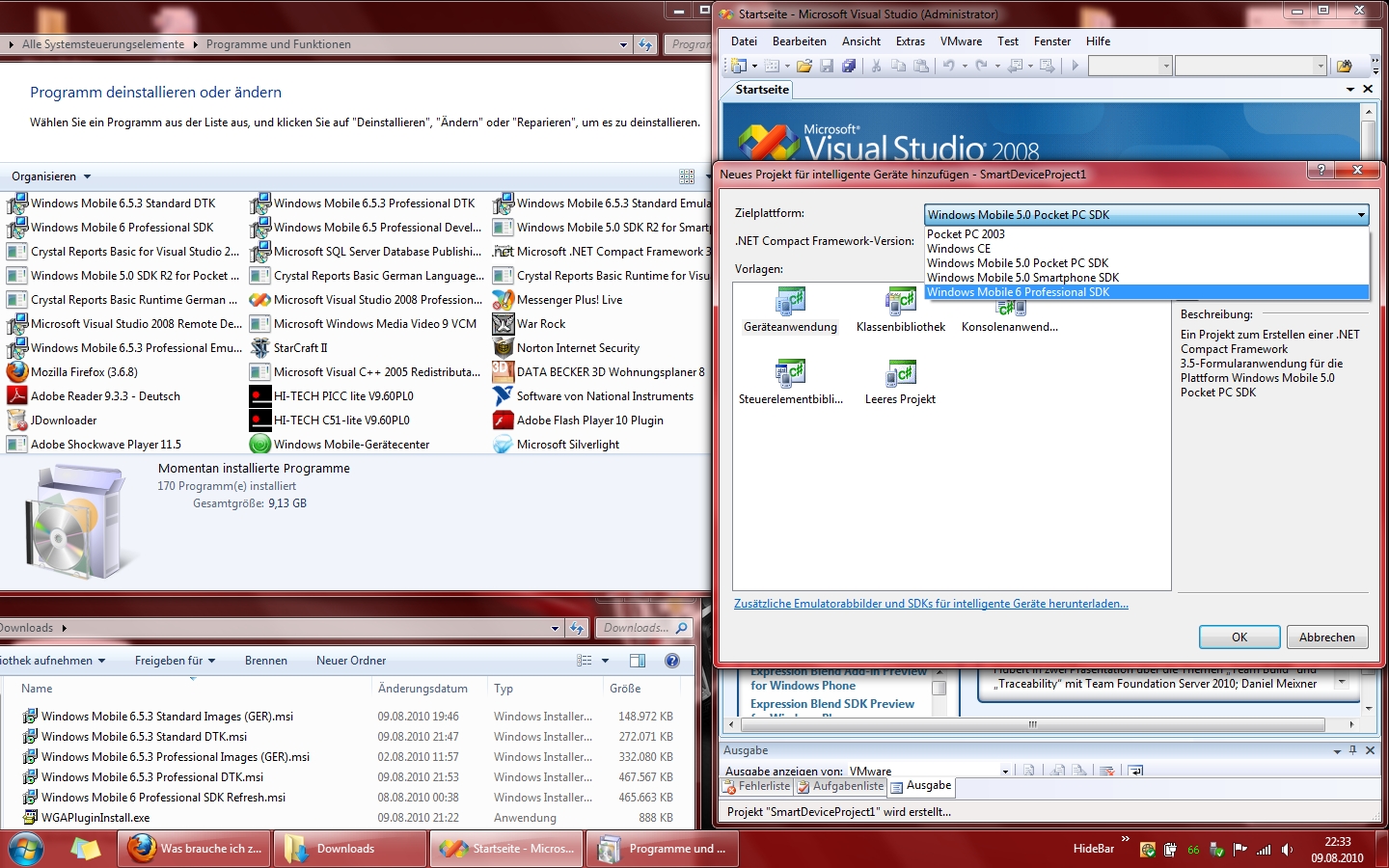Click the Paste icon in Visual Studio toolbar

point(921,66)
